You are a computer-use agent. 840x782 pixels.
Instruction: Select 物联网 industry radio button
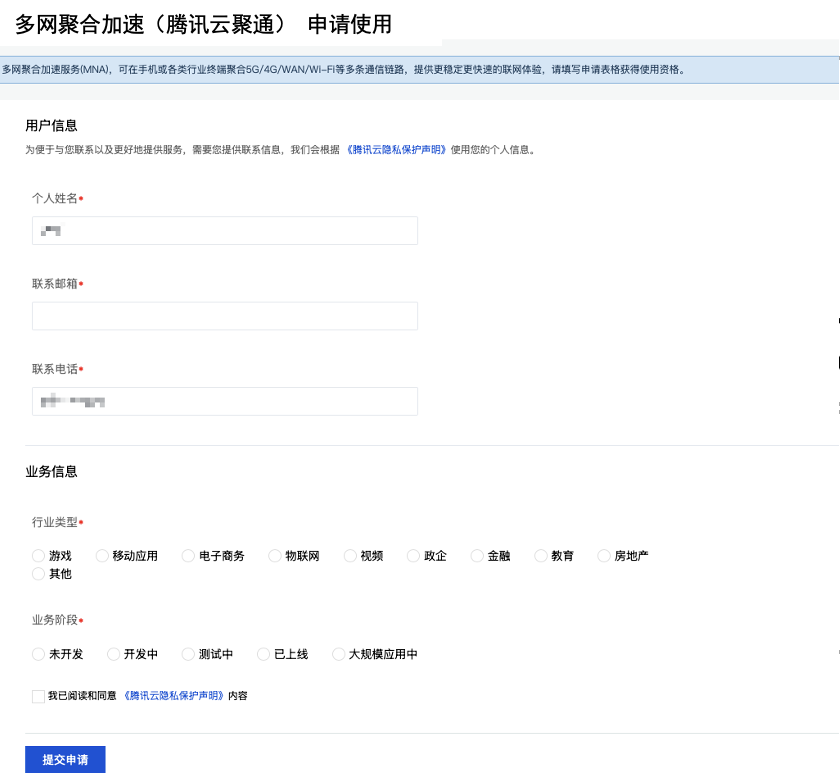275,556
